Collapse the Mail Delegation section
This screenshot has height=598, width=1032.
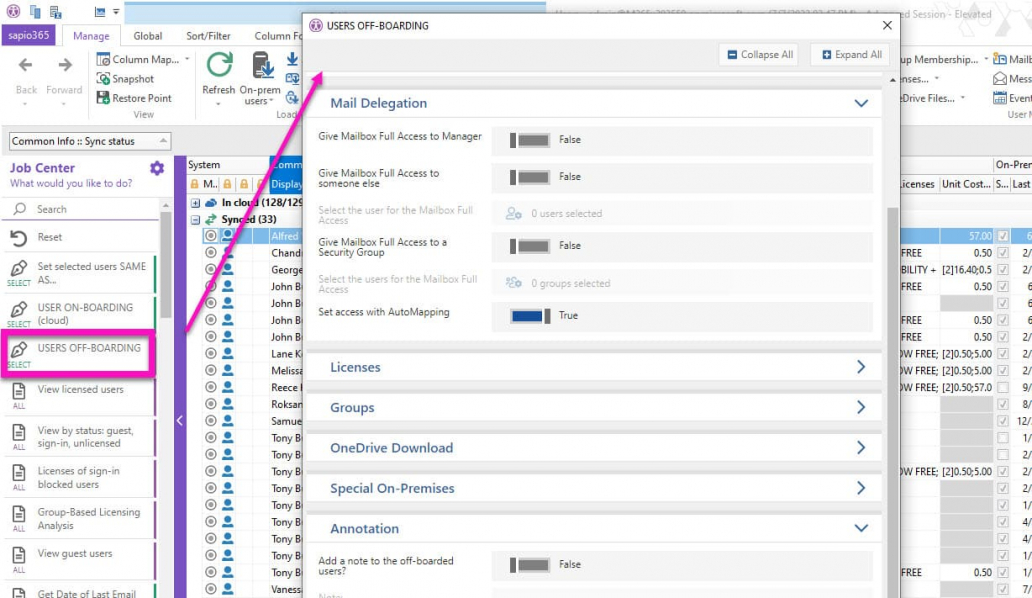click(x=861, y=103)
